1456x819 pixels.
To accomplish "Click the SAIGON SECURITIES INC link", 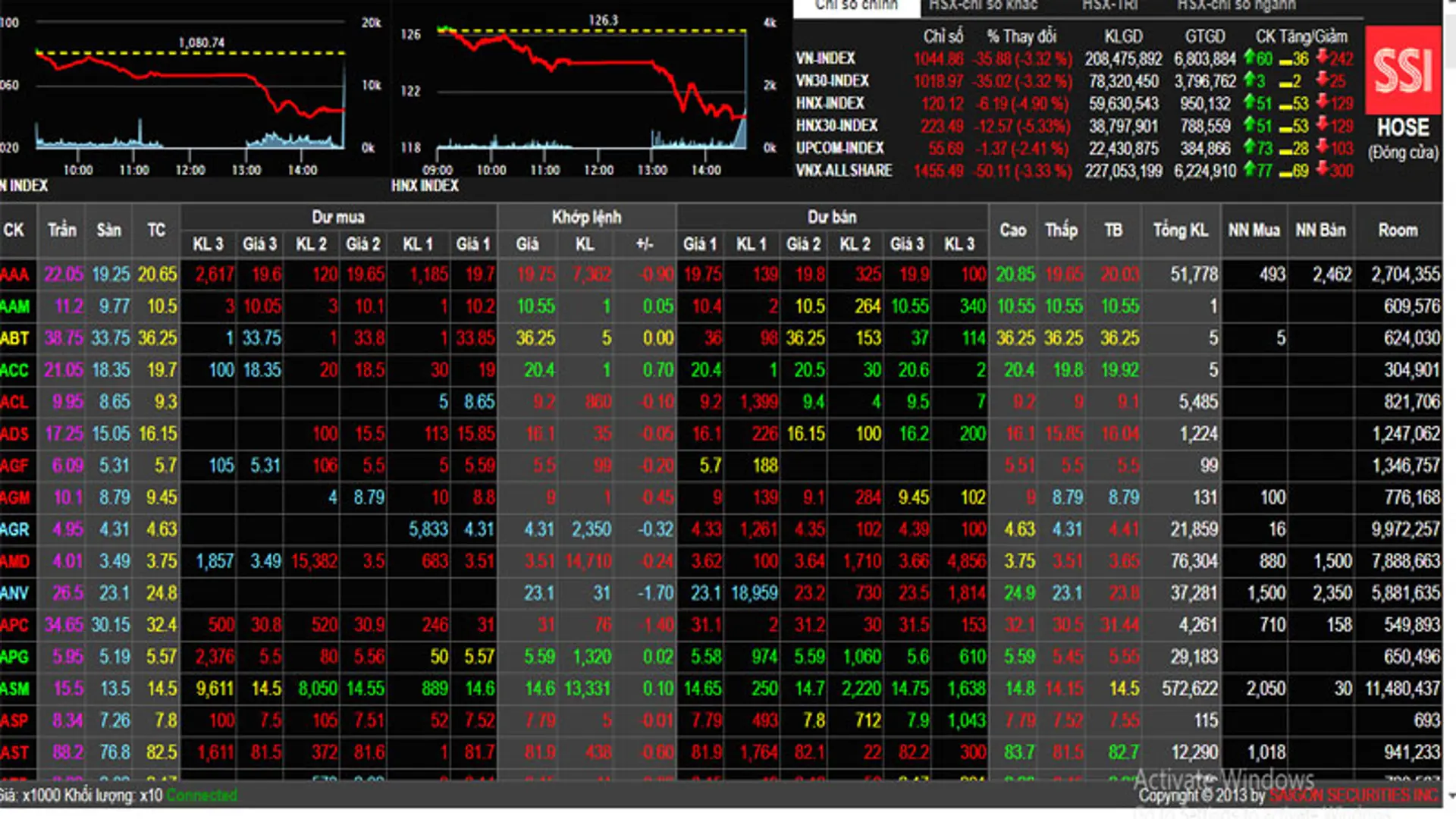I will tap(1354, 795).
